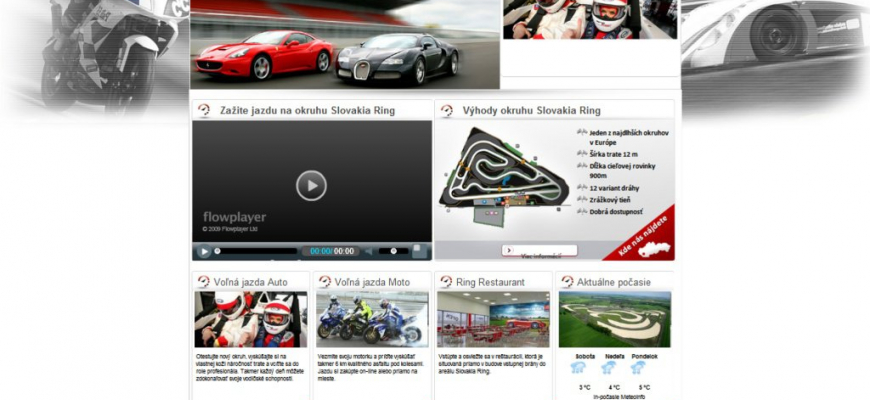Toggle fullscreen mode in the video player
The image size is (870, 400).
tap(419, 251)
